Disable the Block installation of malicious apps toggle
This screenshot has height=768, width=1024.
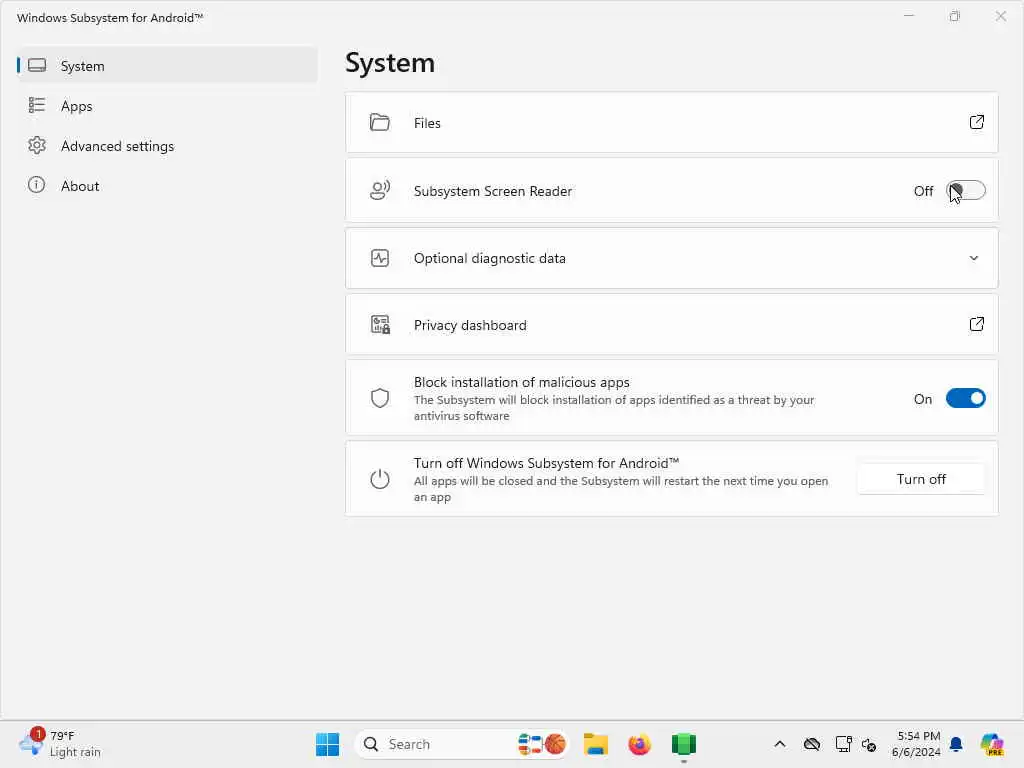(966, 398)
